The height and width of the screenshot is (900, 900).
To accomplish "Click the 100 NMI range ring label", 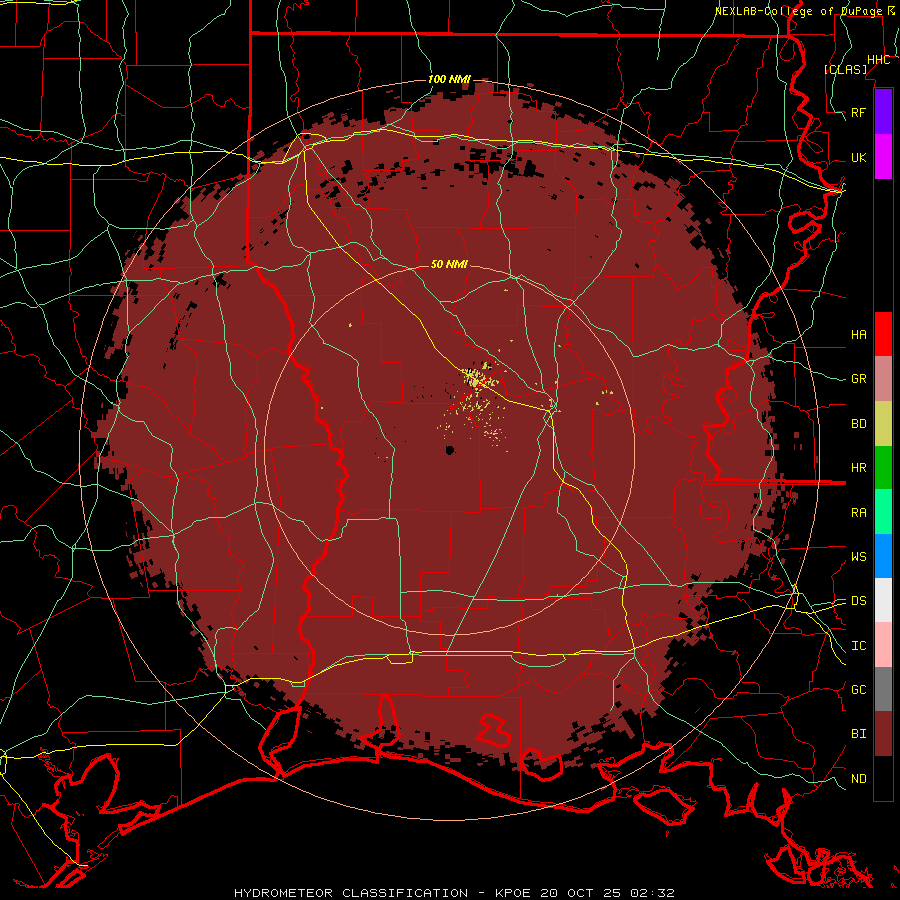I will 449,79.
